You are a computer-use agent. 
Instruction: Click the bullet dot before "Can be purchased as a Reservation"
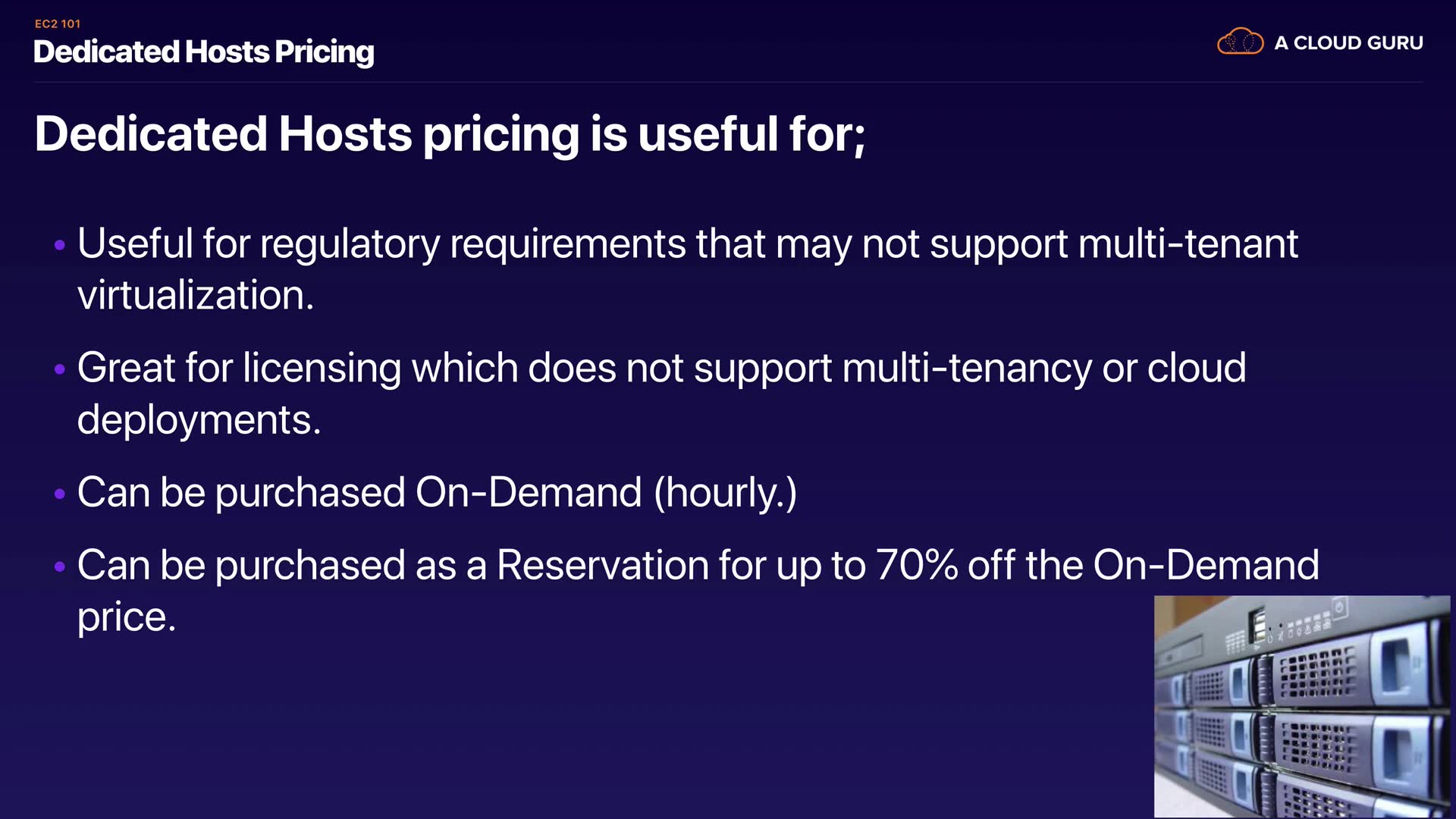[60, 566]
